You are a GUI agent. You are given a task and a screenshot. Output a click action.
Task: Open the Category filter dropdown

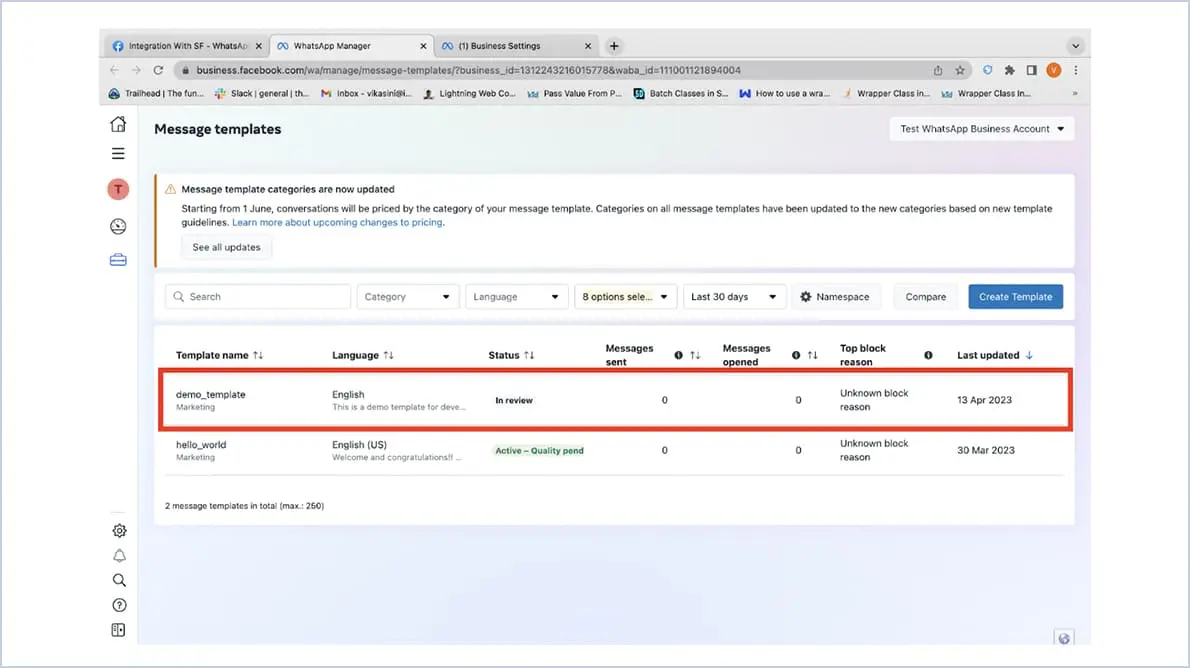[408, 297]
